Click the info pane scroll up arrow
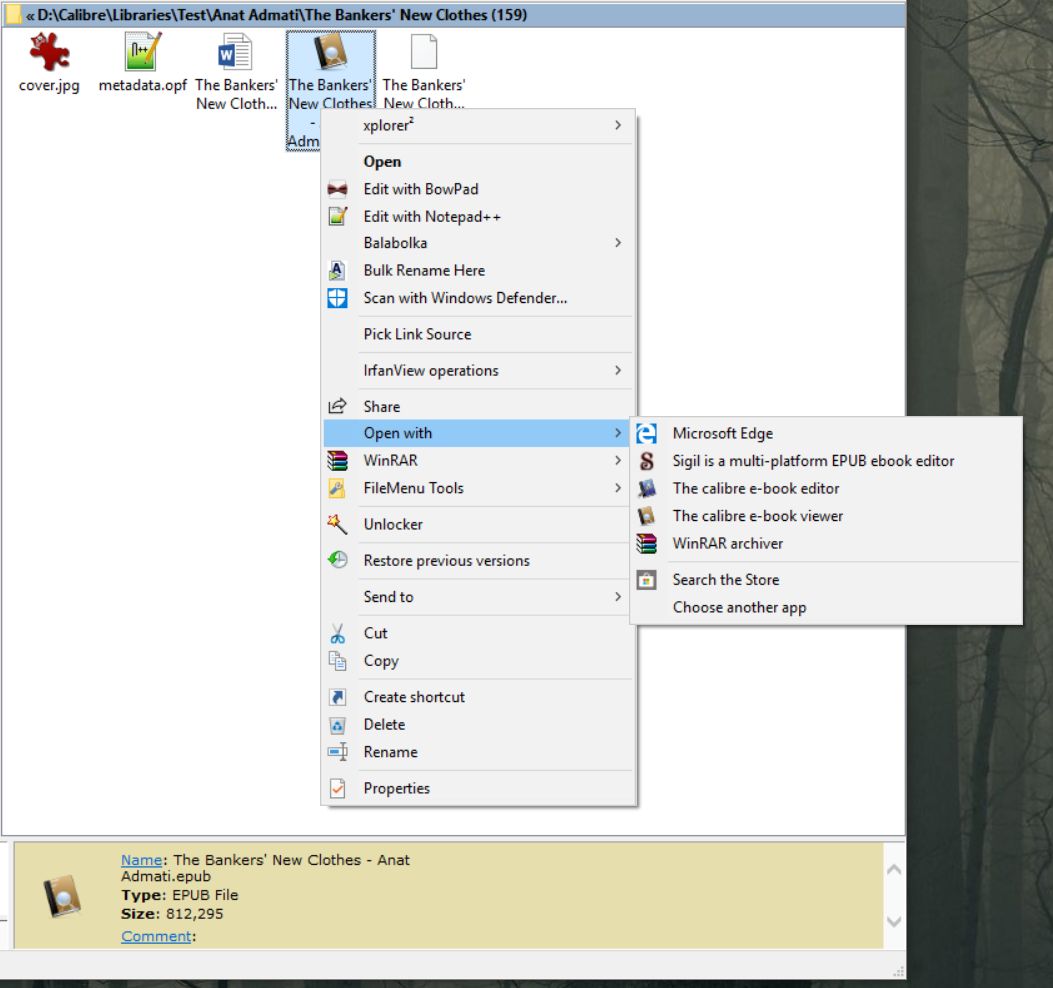This screenshot has width=1053, height=988. click(894, 869)
